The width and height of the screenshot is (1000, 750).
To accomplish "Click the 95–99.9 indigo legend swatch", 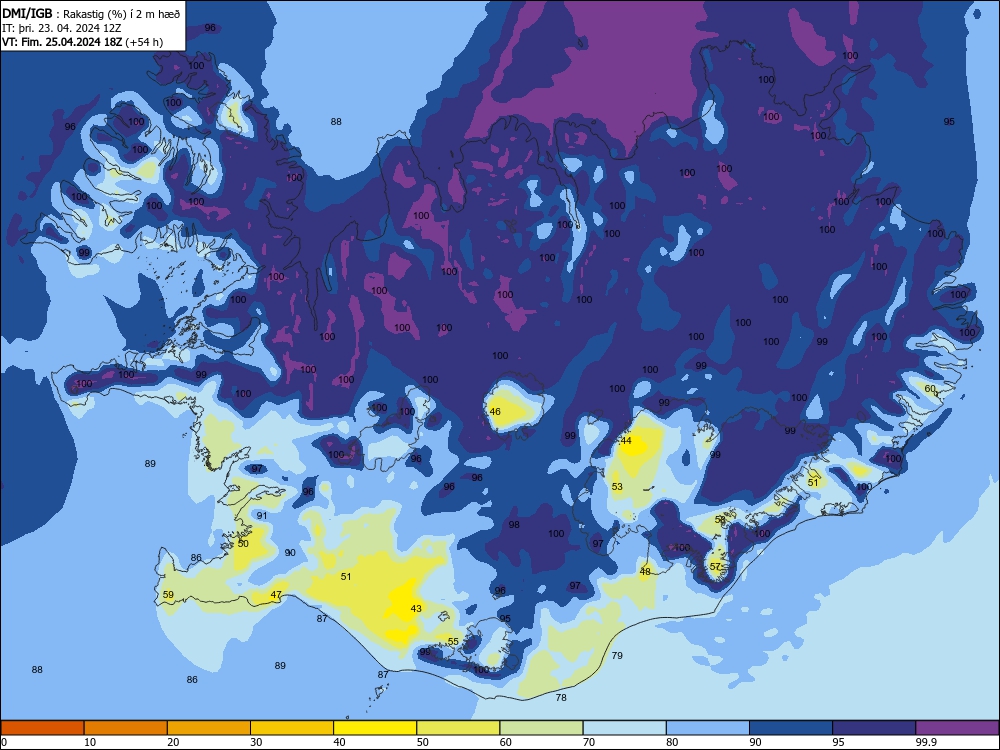I will click(x=874, y=728).
